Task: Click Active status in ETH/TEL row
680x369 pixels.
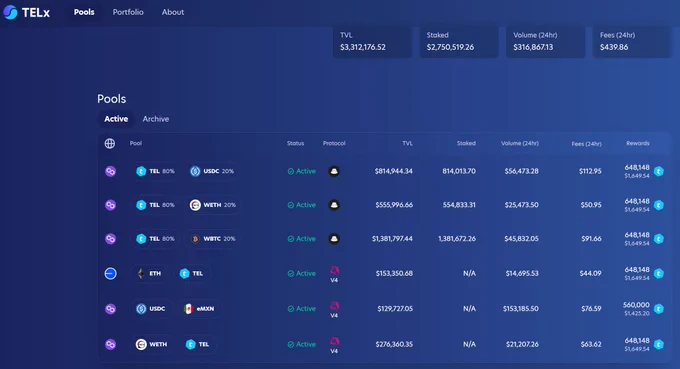Action: (x=301, y=274)
